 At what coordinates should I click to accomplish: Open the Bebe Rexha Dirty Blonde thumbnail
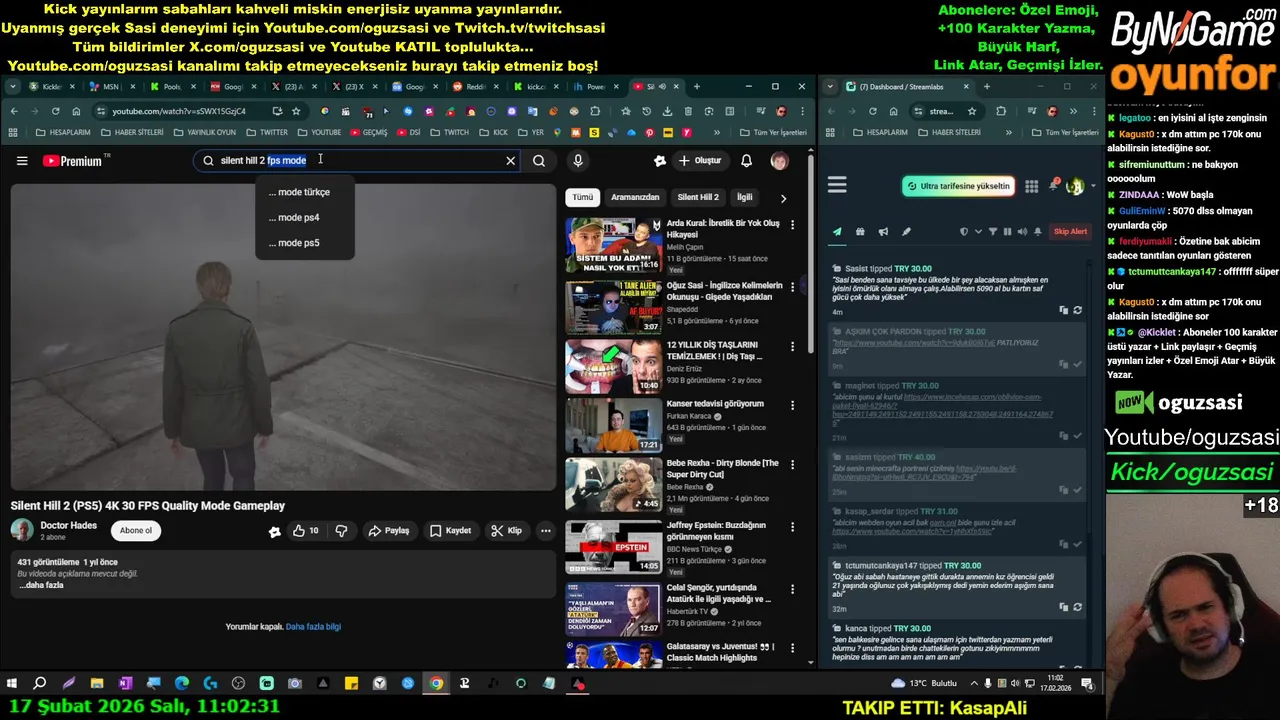pyautogui.click(x=613, y=485)
